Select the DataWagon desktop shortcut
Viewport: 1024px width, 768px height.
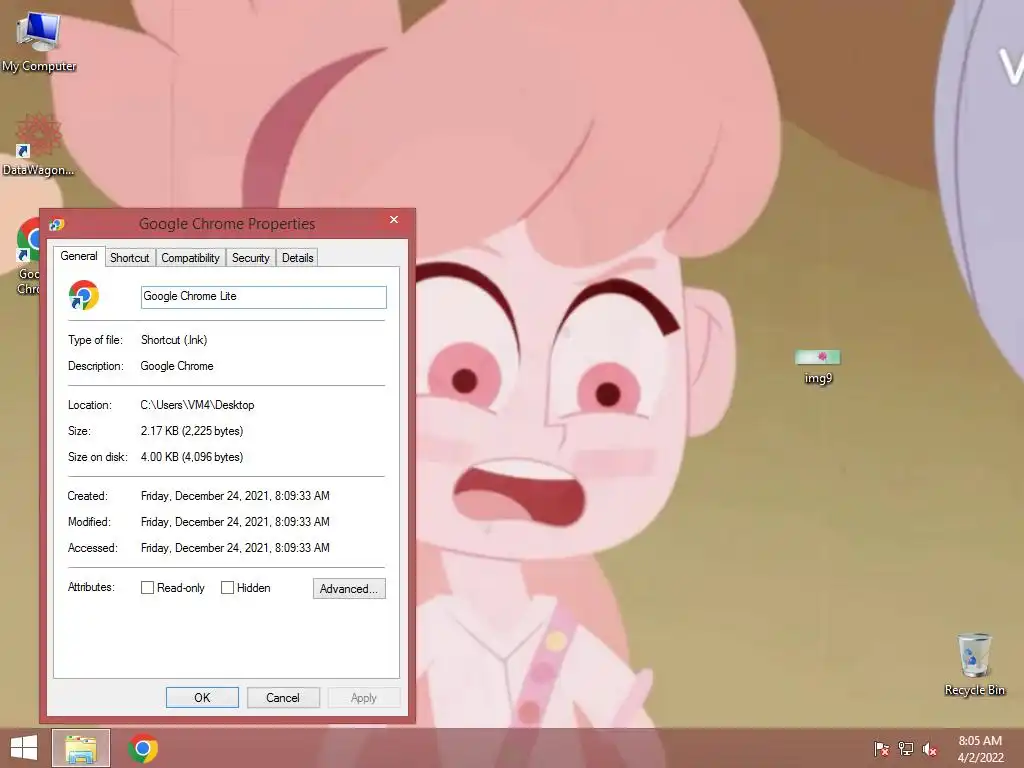[38, 145]
